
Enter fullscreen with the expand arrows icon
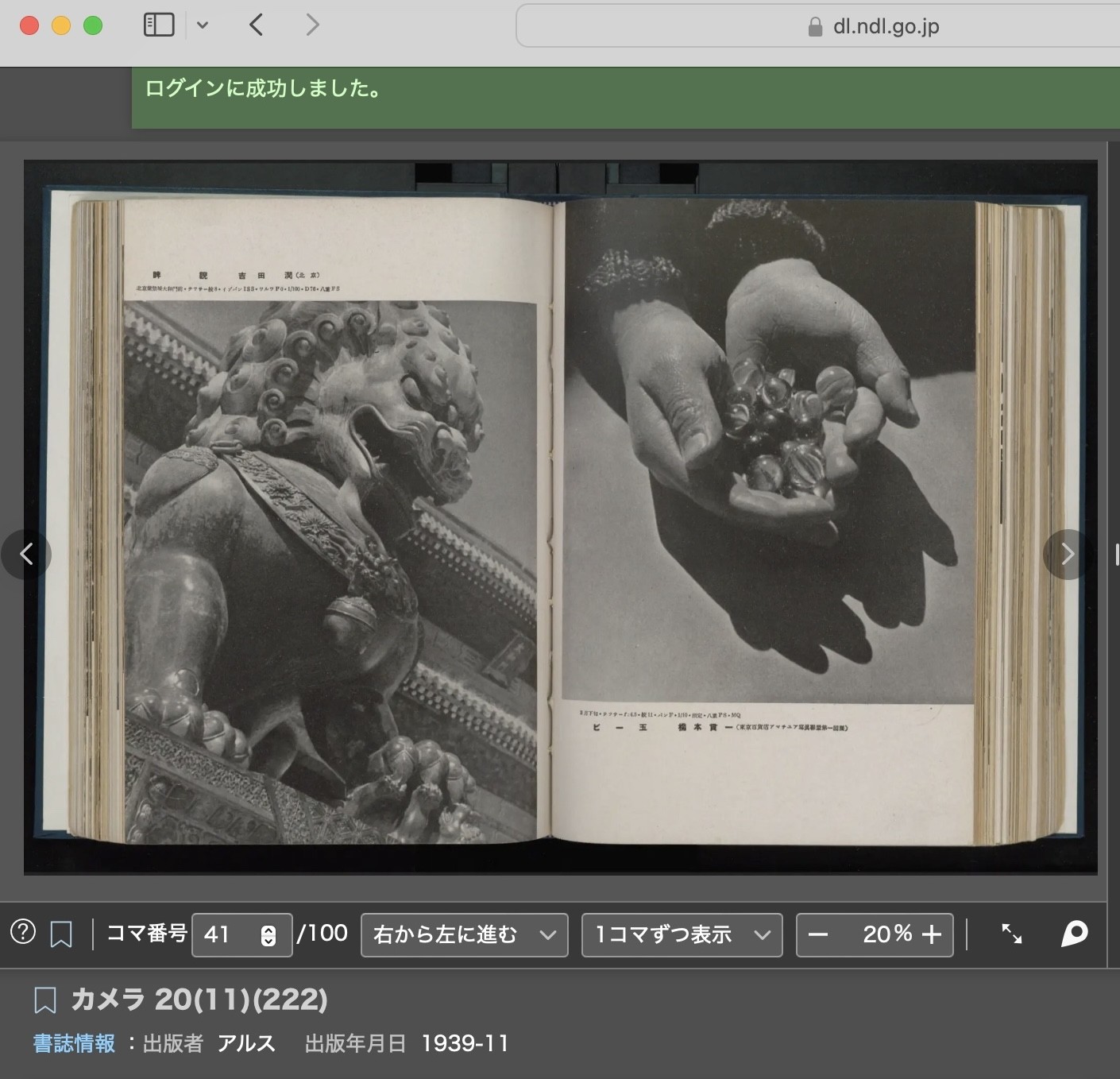coord(1011,934)
